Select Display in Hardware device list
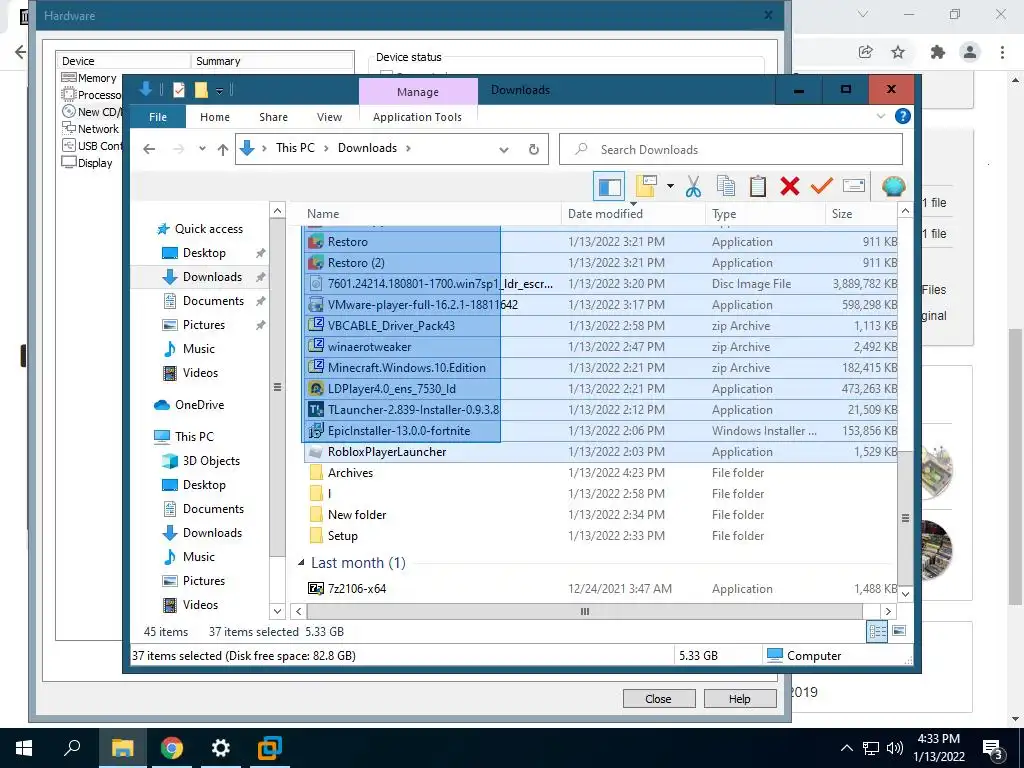This screenshot has width=1024, height=768. (88, 163)
